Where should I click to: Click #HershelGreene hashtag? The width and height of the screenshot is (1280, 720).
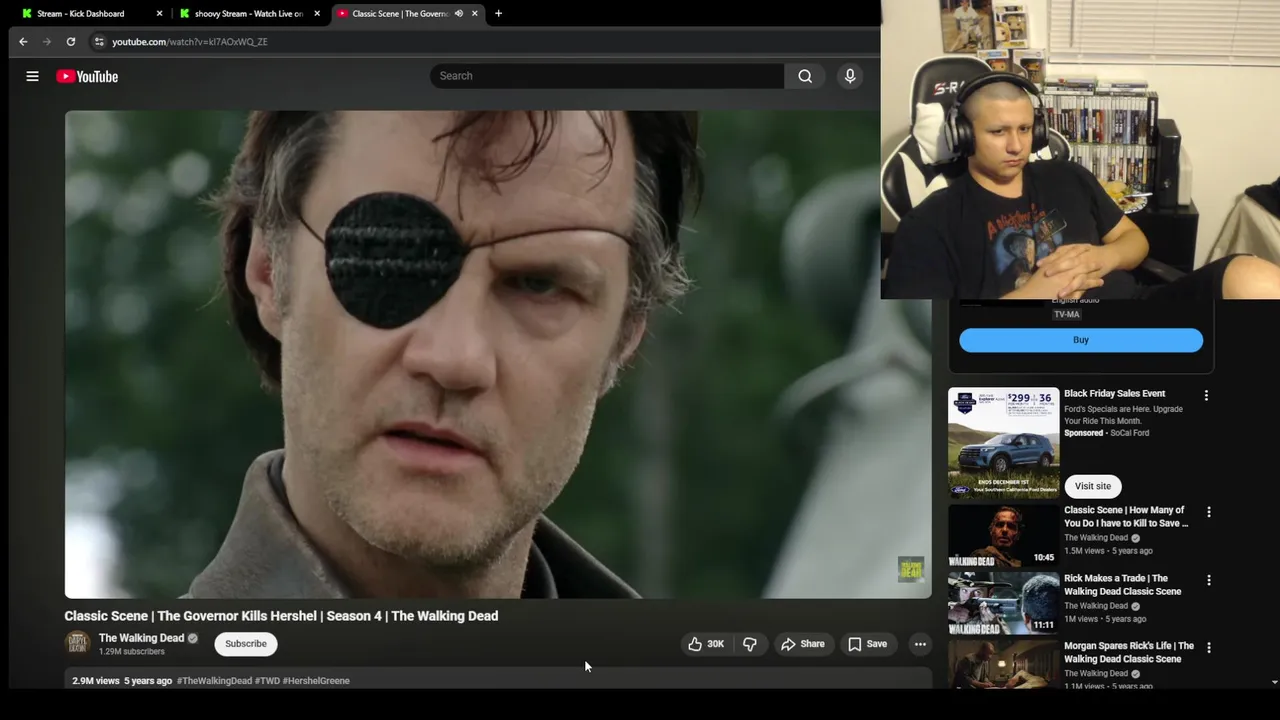tap(316, 681)
